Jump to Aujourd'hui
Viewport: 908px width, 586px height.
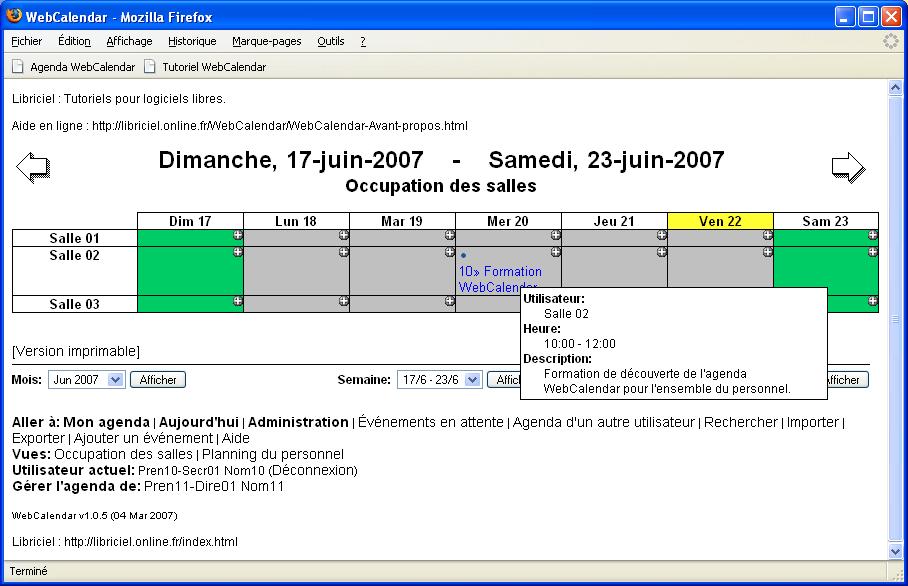point(199,422)
